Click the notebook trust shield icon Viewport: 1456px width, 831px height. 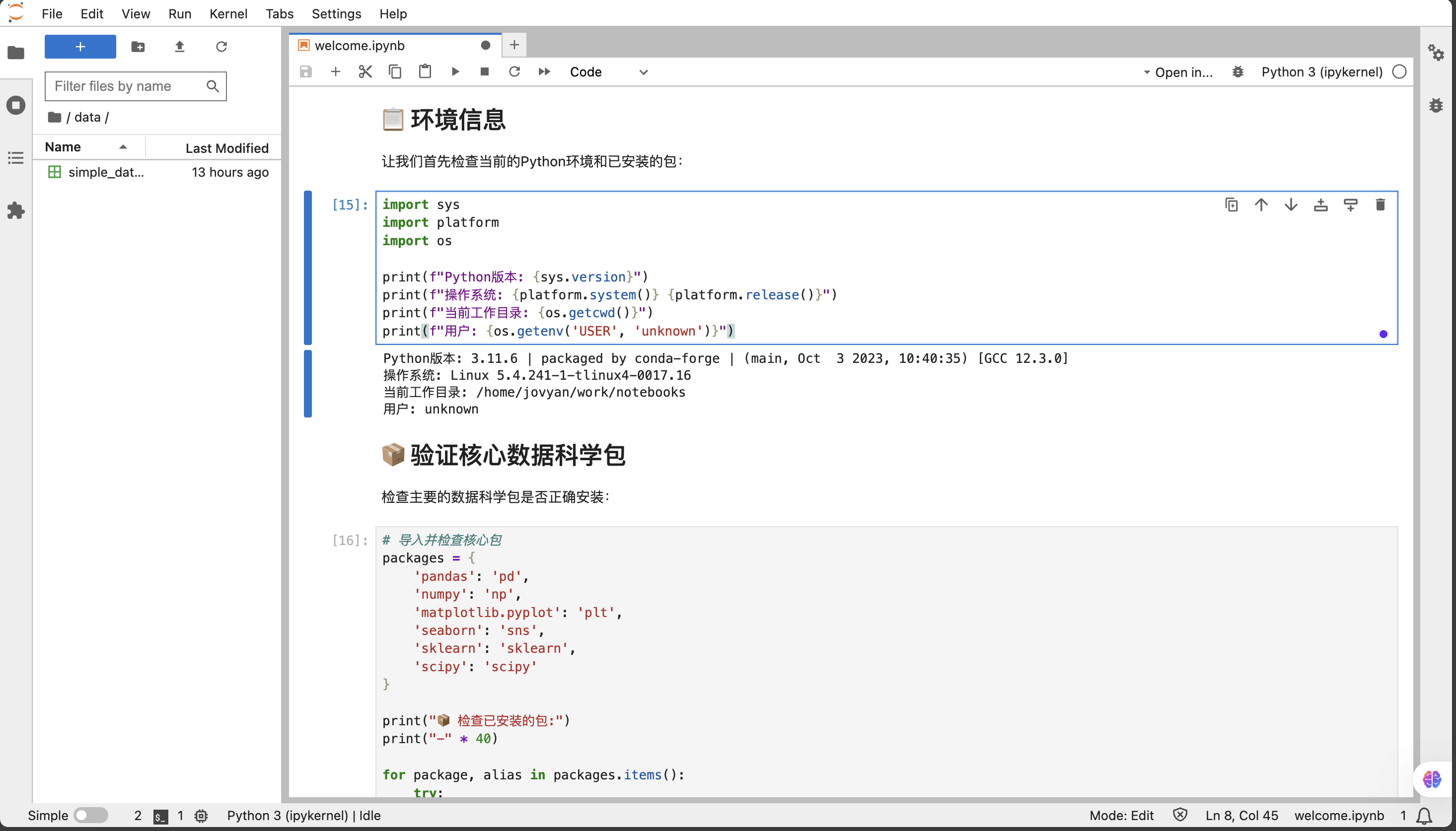coord(1180,815)
